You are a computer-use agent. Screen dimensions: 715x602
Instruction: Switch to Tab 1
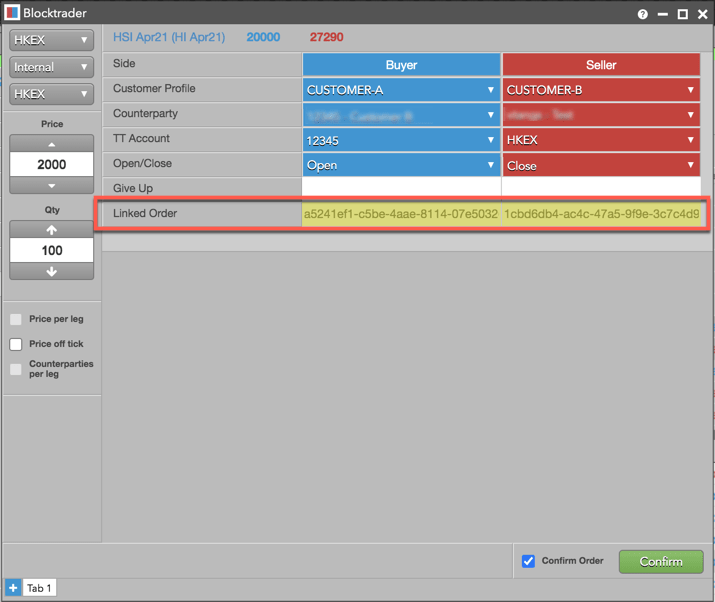tap(39, 588)
